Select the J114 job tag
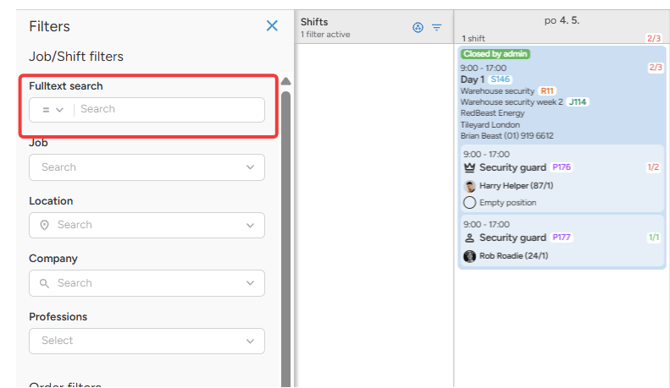This screenshot has height=388, width=670. pos(577,102)
